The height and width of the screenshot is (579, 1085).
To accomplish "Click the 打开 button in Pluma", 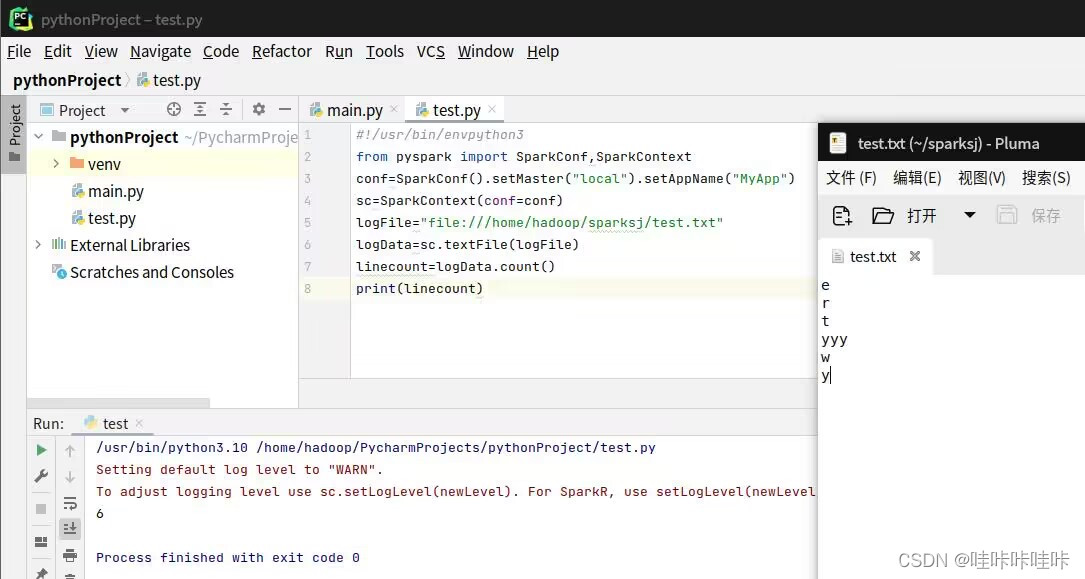I will click(921, 216).
